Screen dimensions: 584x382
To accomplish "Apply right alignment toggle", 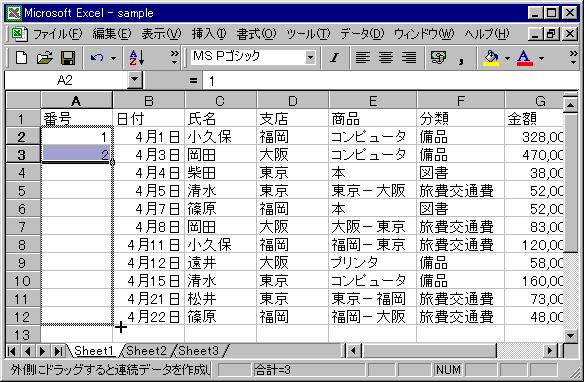I will pos(409,58).
